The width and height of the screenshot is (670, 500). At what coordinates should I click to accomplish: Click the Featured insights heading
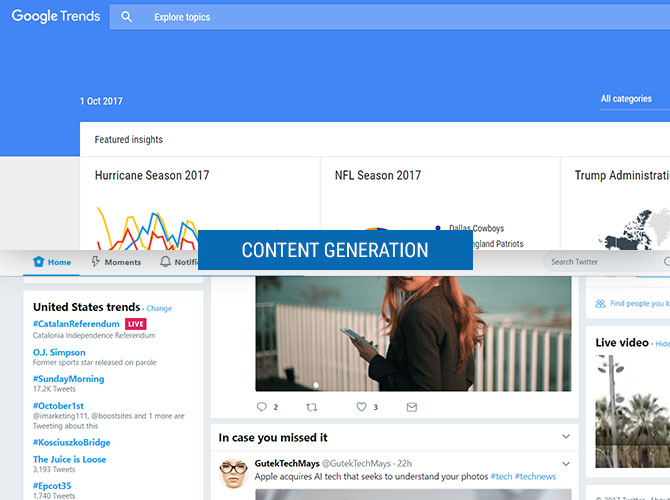point(129,140)
